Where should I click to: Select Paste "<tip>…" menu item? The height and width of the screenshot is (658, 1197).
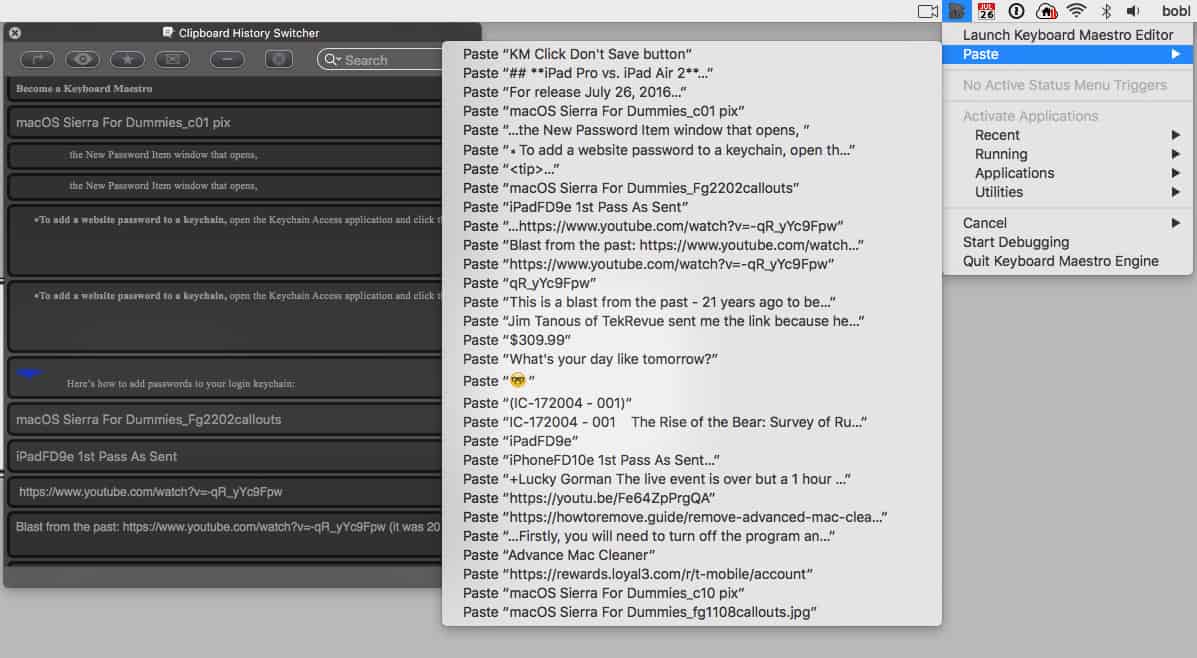tap(691, 169)
